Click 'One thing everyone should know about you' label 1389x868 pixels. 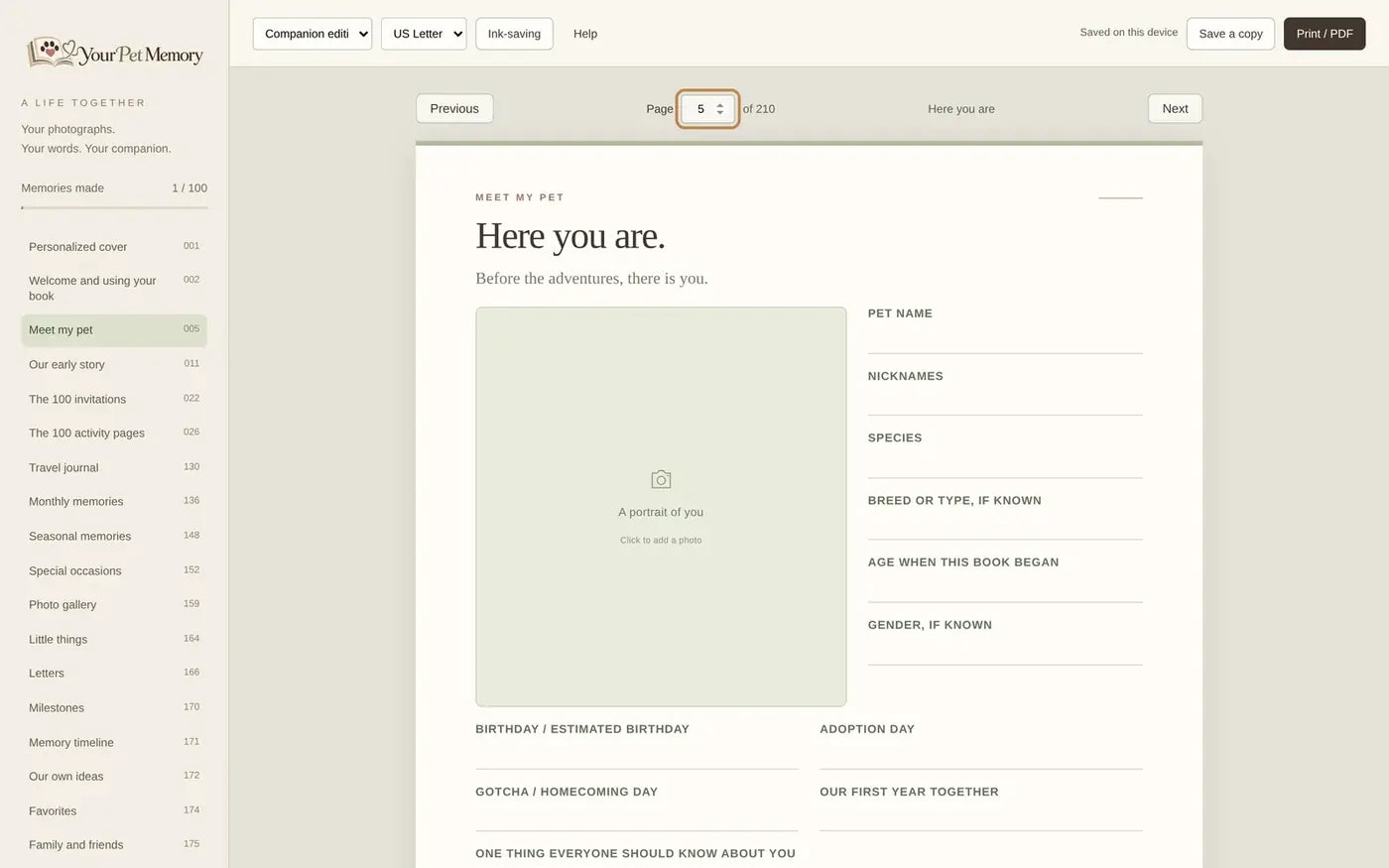[x=635, y=853]
